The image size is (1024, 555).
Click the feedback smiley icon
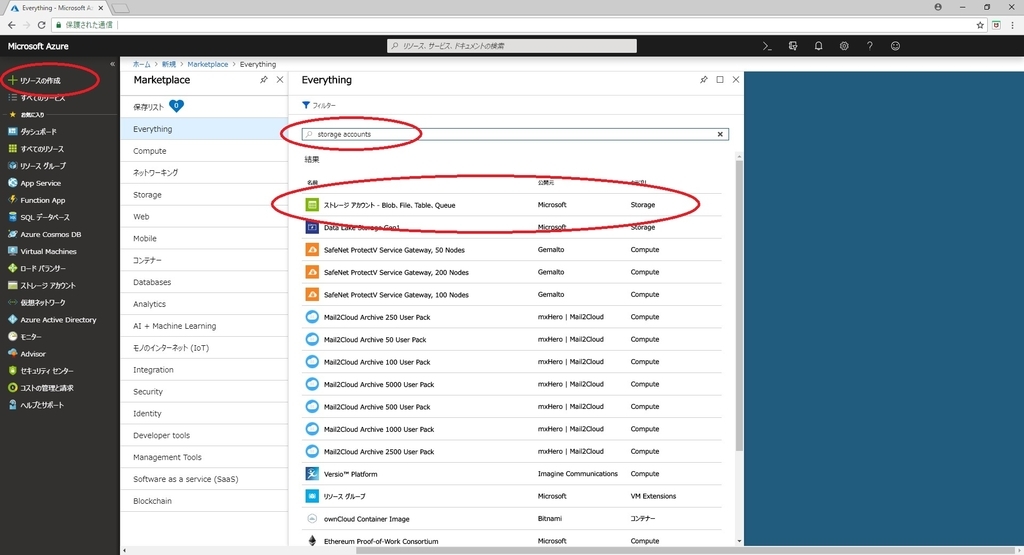pos(895,46)
